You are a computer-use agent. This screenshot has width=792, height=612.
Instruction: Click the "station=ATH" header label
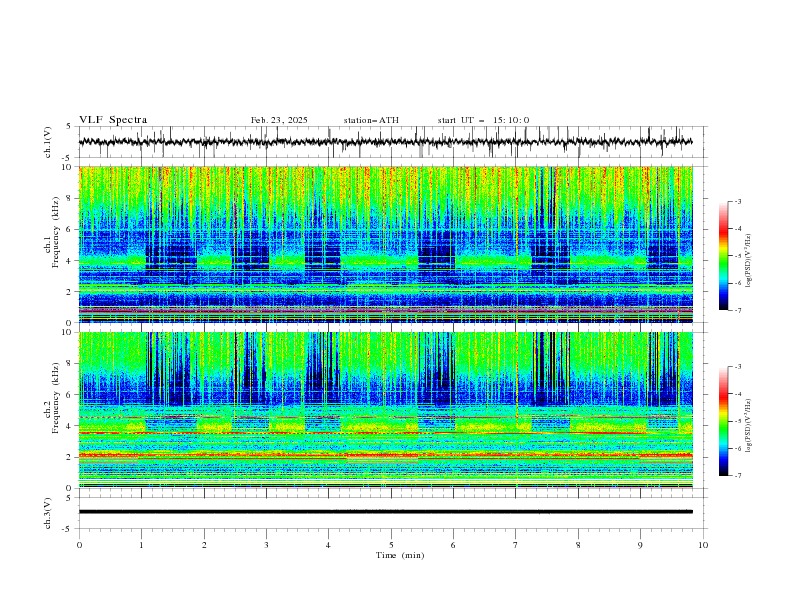coord(371,120)
